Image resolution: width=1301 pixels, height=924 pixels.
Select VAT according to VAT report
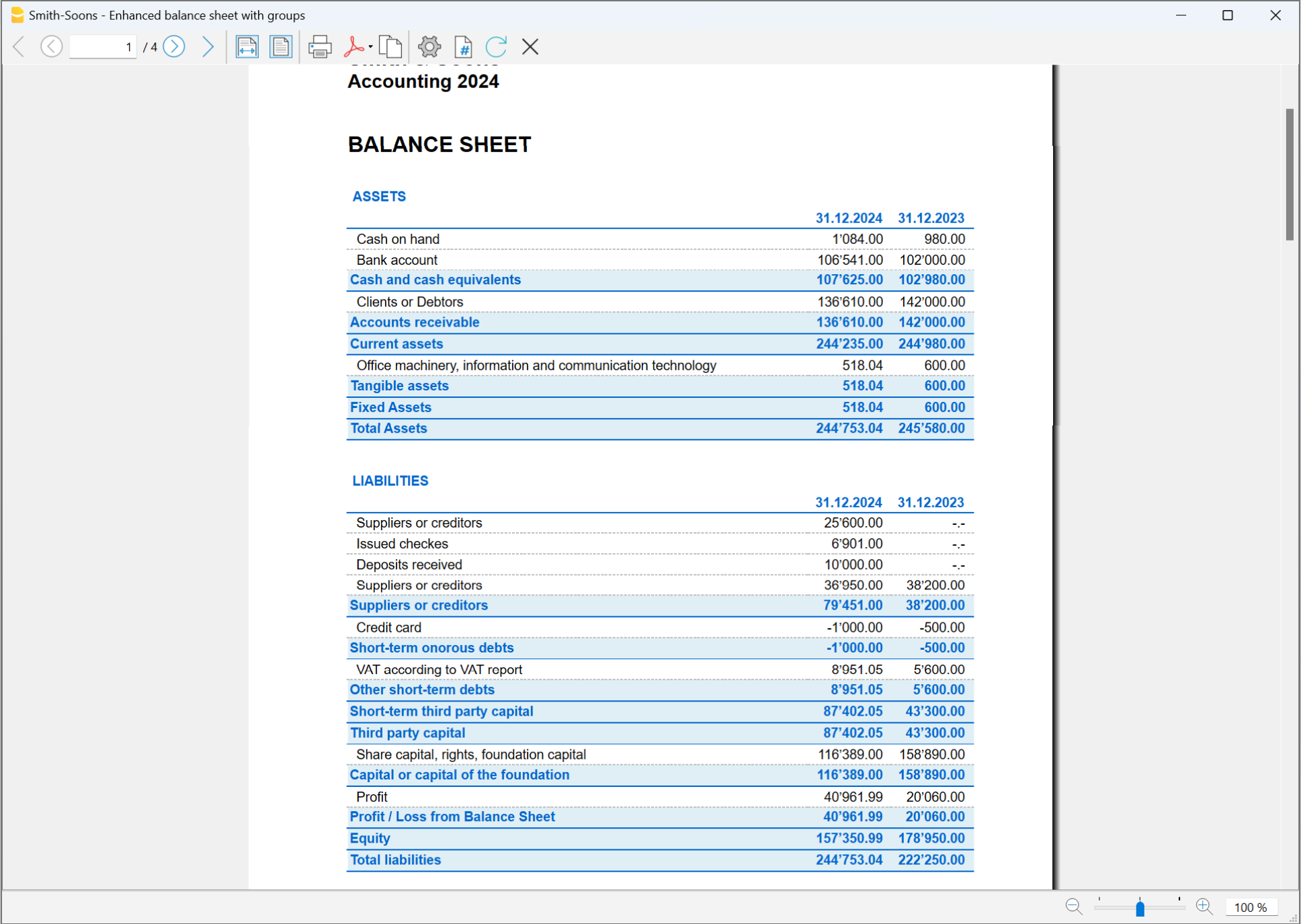pos(660,669)
